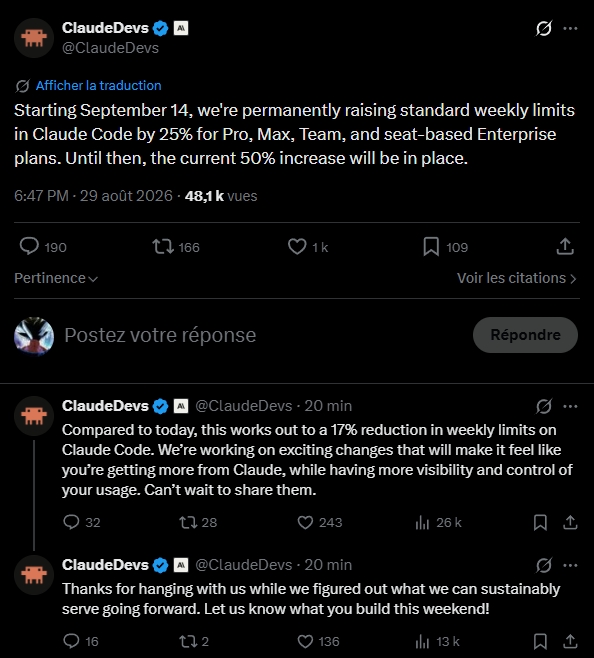Bookmark the 17% reduction reply
Screen dimensions: 594x658
(x=540, y=523)
